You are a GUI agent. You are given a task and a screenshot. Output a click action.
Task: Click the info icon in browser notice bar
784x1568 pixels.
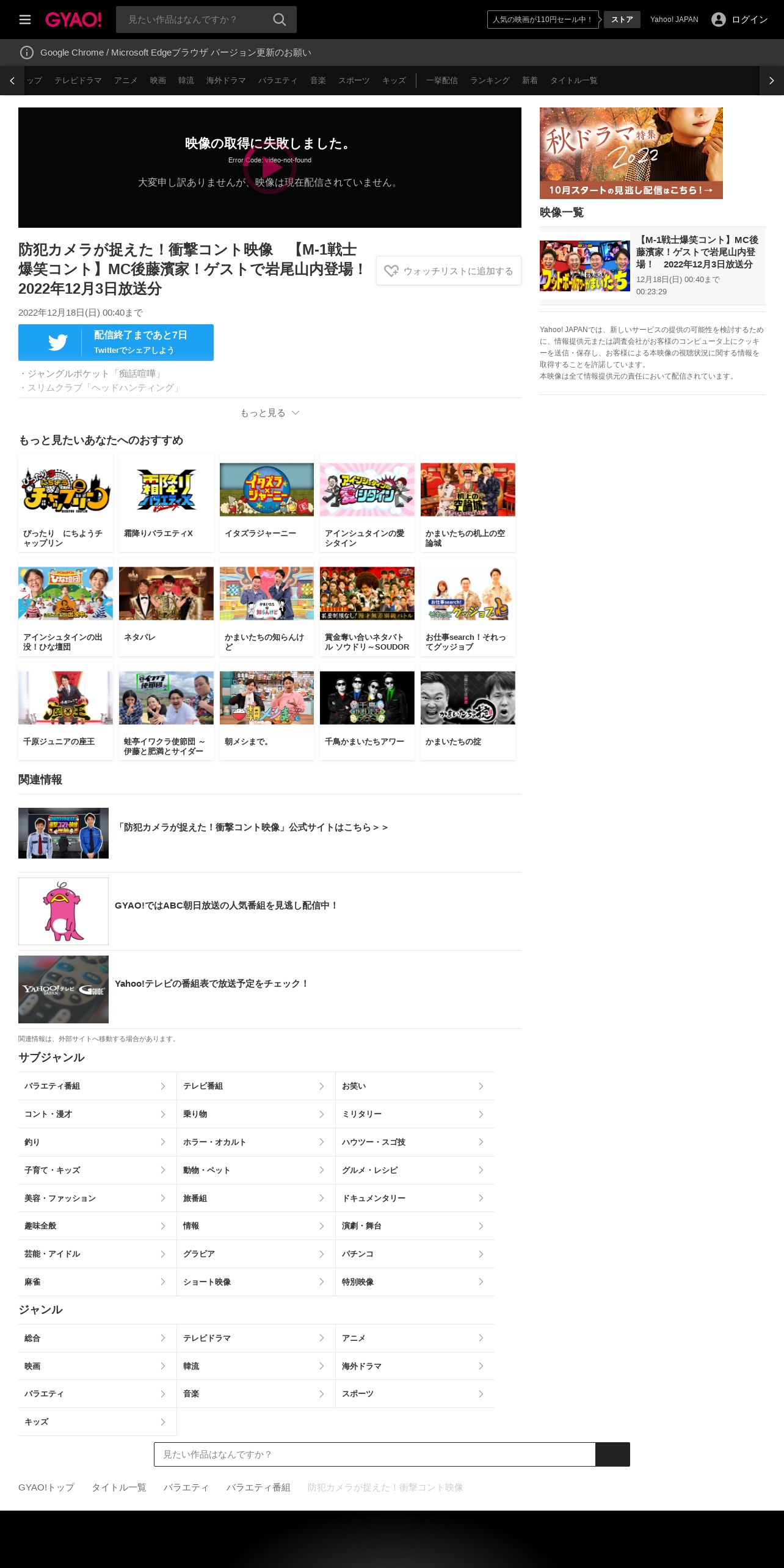[x=27, y=53]
